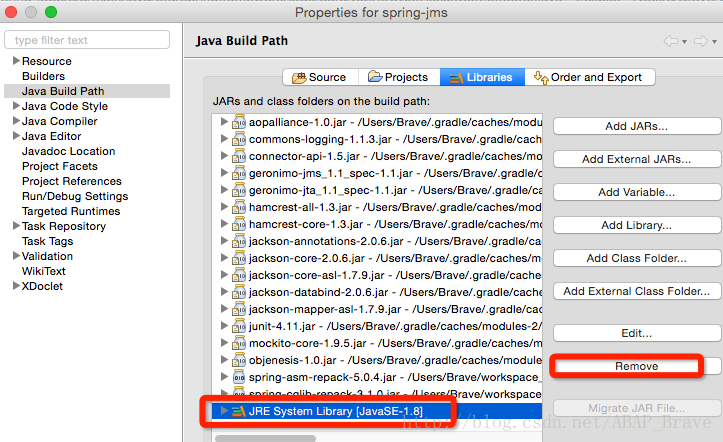This screenshot has height=442, width=723.
Task: Expand the Java Editor node
Action: (16, 136)
